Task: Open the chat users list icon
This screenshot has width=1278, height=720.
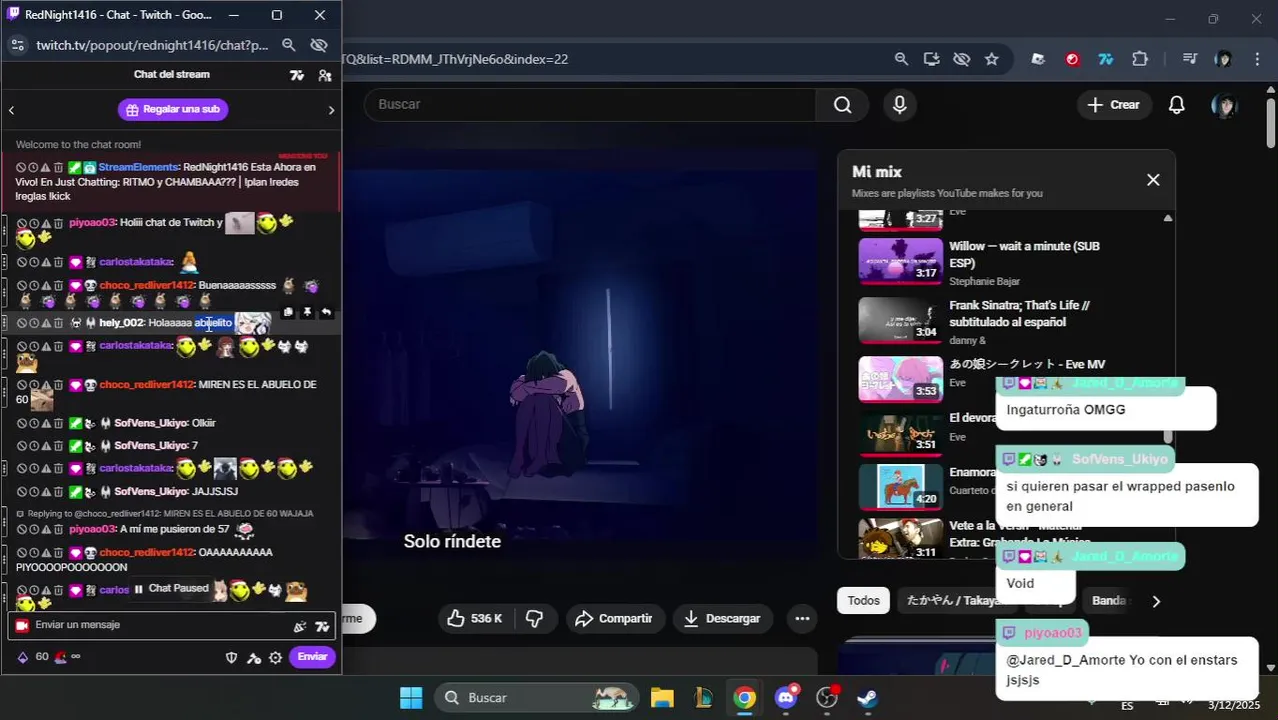Action: coord(325,75)
